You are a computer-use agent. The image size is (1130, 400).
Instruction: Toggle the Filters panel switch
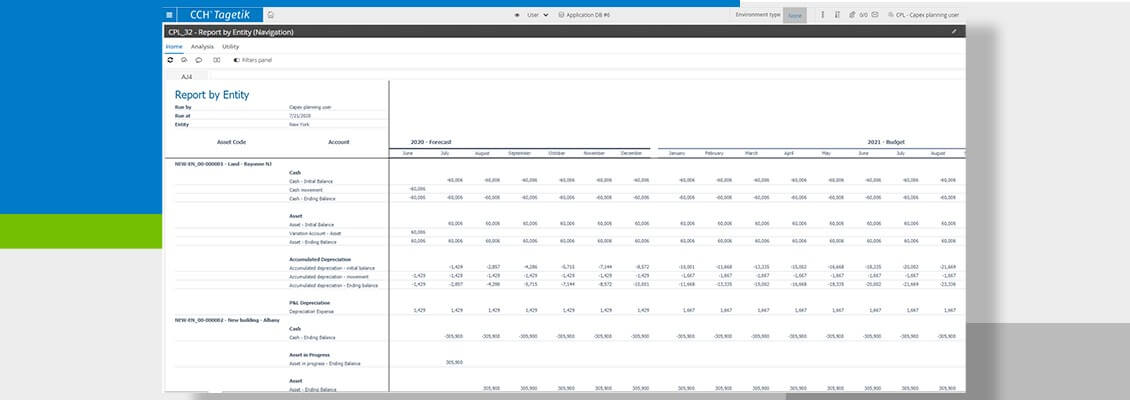tap(236, 60)
